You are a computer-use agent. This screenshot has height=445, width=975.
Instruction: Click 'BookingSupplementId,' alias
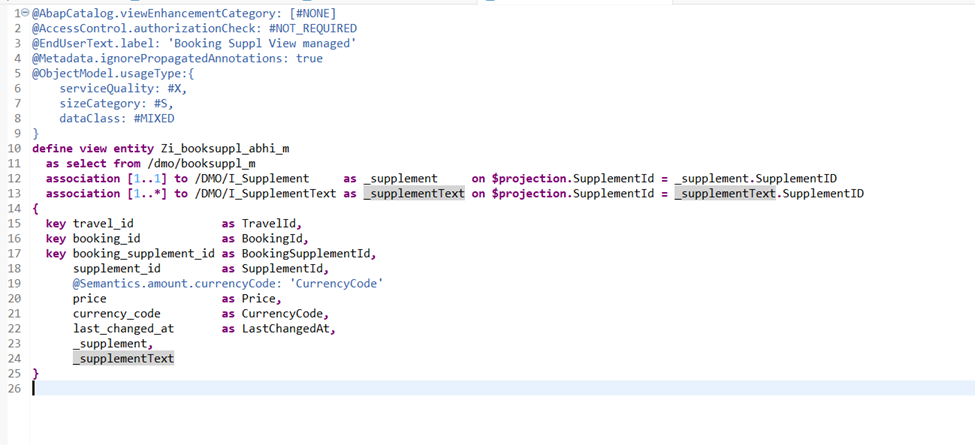coord(309,254)
